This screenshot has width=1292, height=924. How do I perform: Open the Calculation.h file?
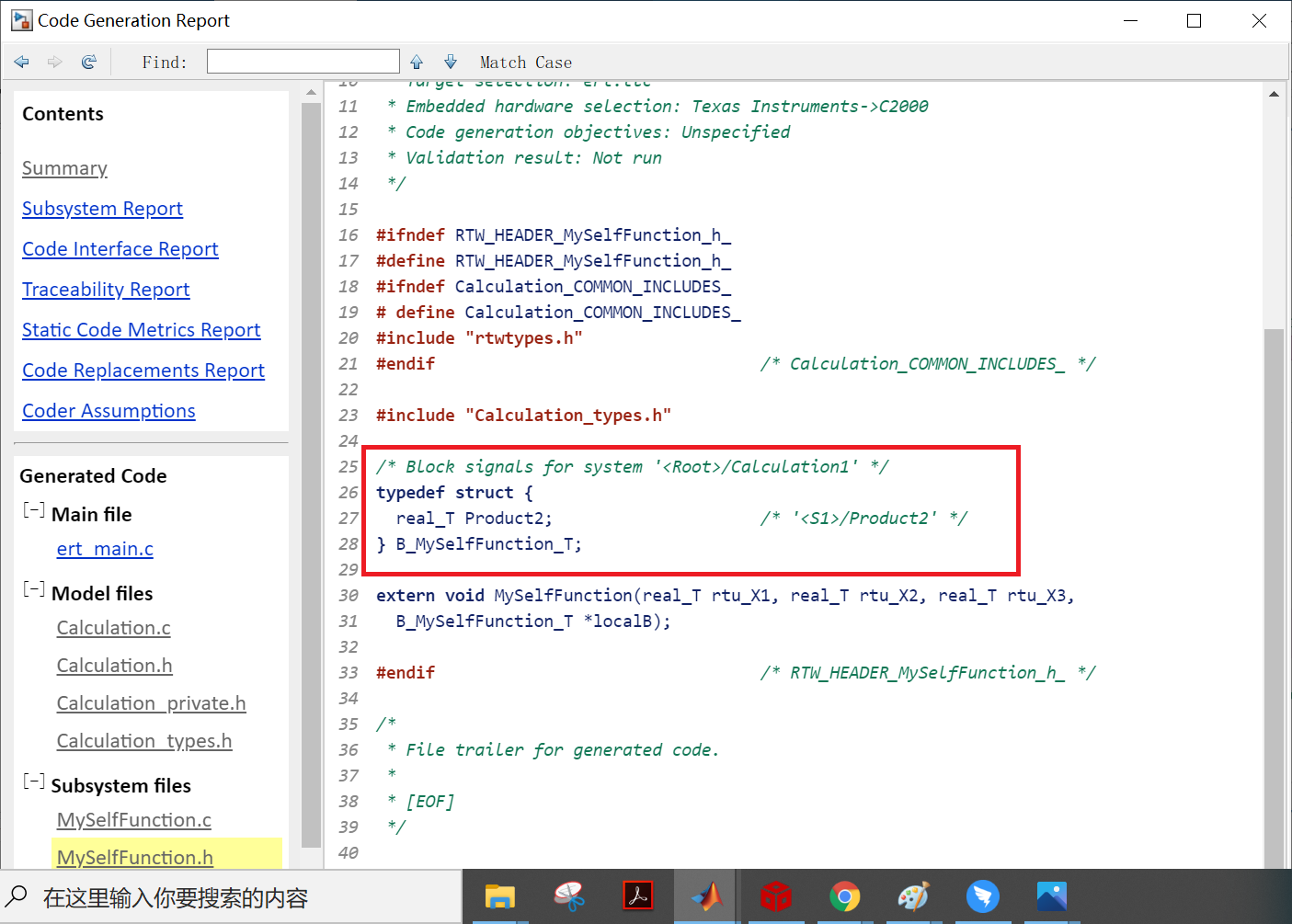[115, 666]
